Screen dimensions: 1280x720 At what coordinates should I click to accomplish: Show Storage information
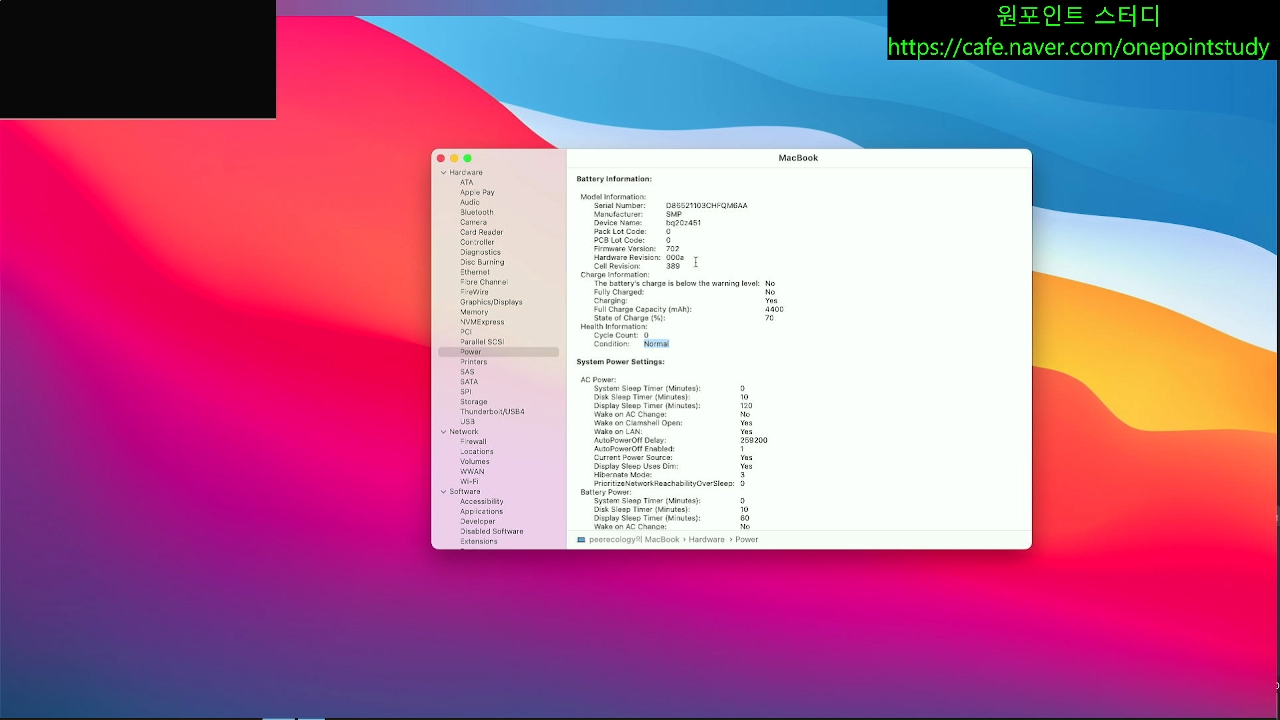[x=474, y=402]
